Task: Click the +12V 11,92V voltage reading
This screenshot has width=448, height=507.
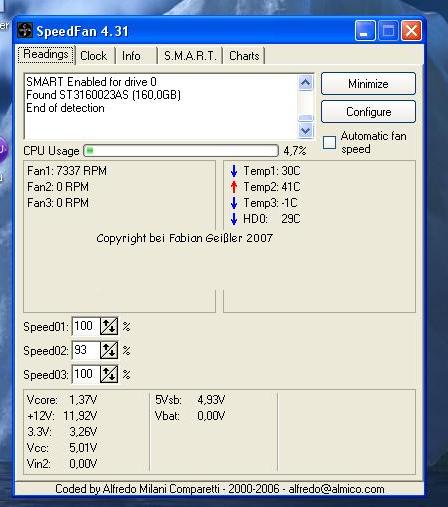Action: [x=62, y=416]
